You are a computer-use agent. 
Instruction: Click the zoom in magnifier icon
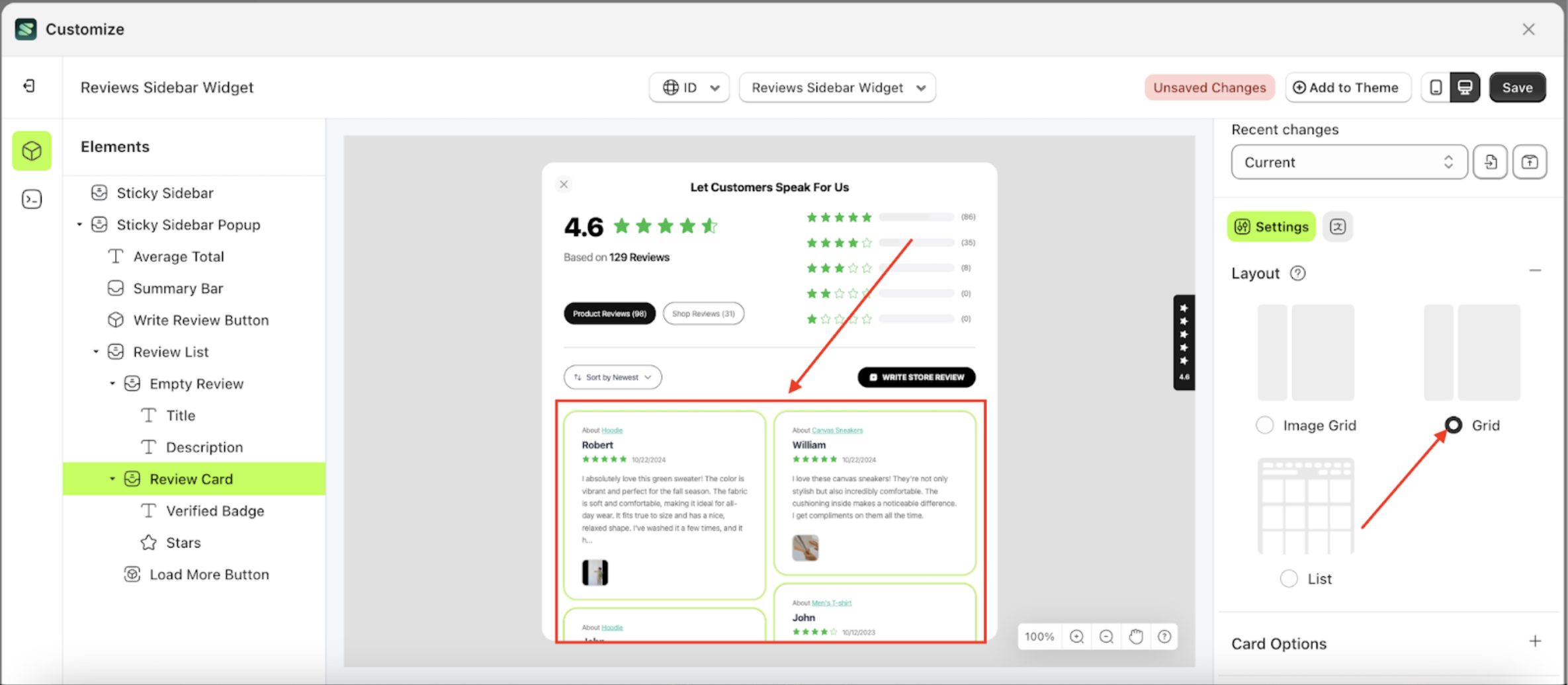(x=1076, y=636)
